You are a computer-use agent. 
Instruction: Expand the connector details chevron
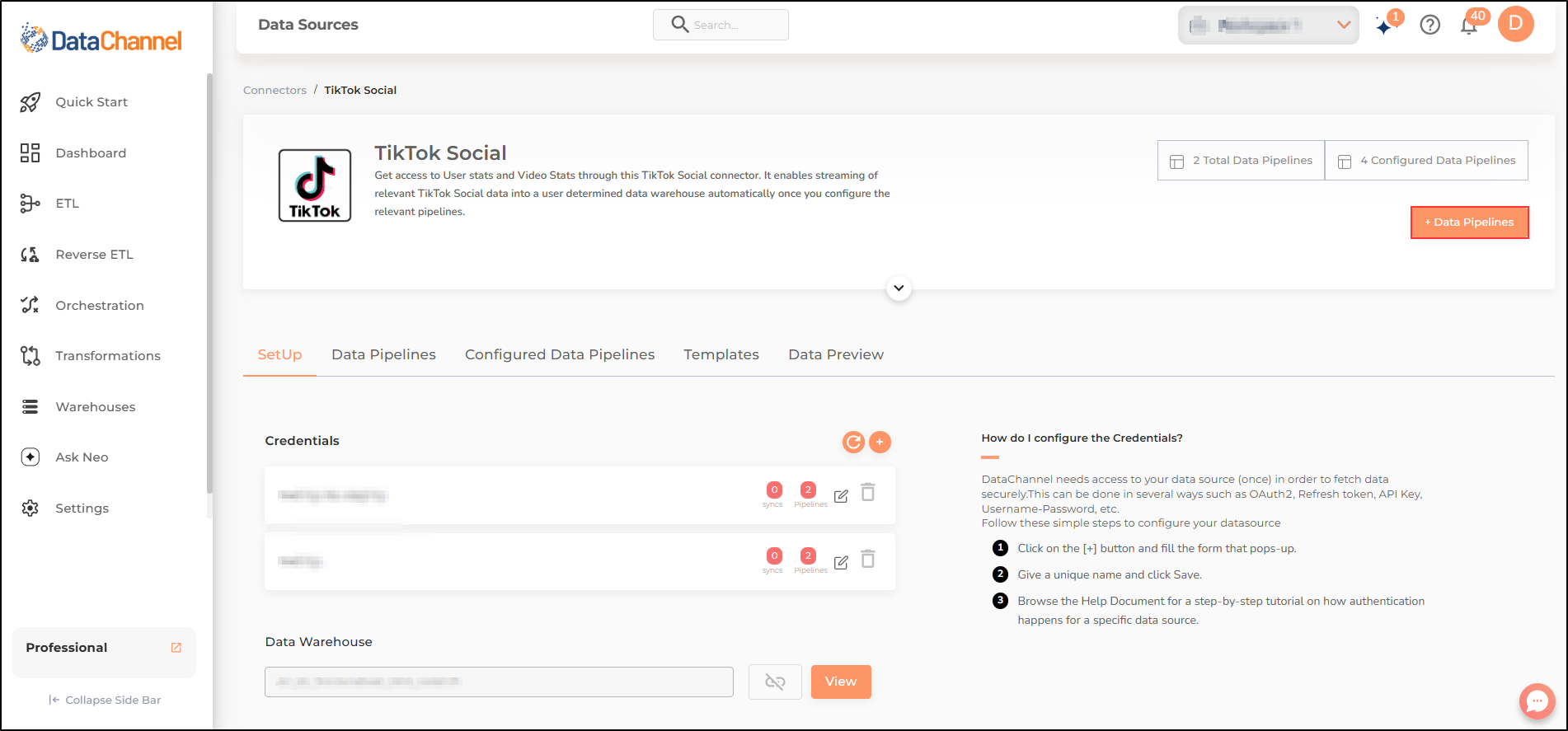[x=899, y=288]
